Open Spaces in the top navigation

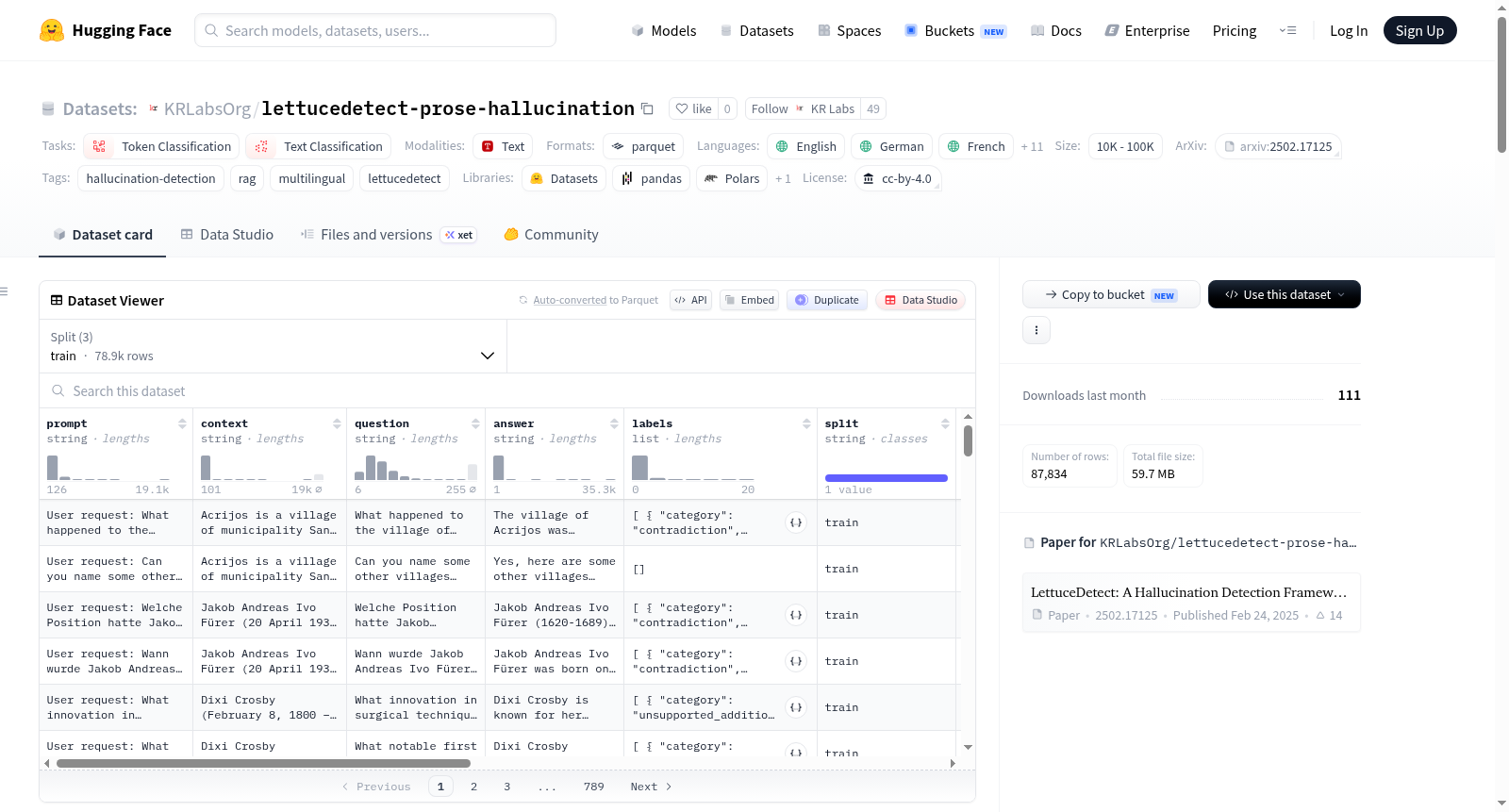pos(849,31)
